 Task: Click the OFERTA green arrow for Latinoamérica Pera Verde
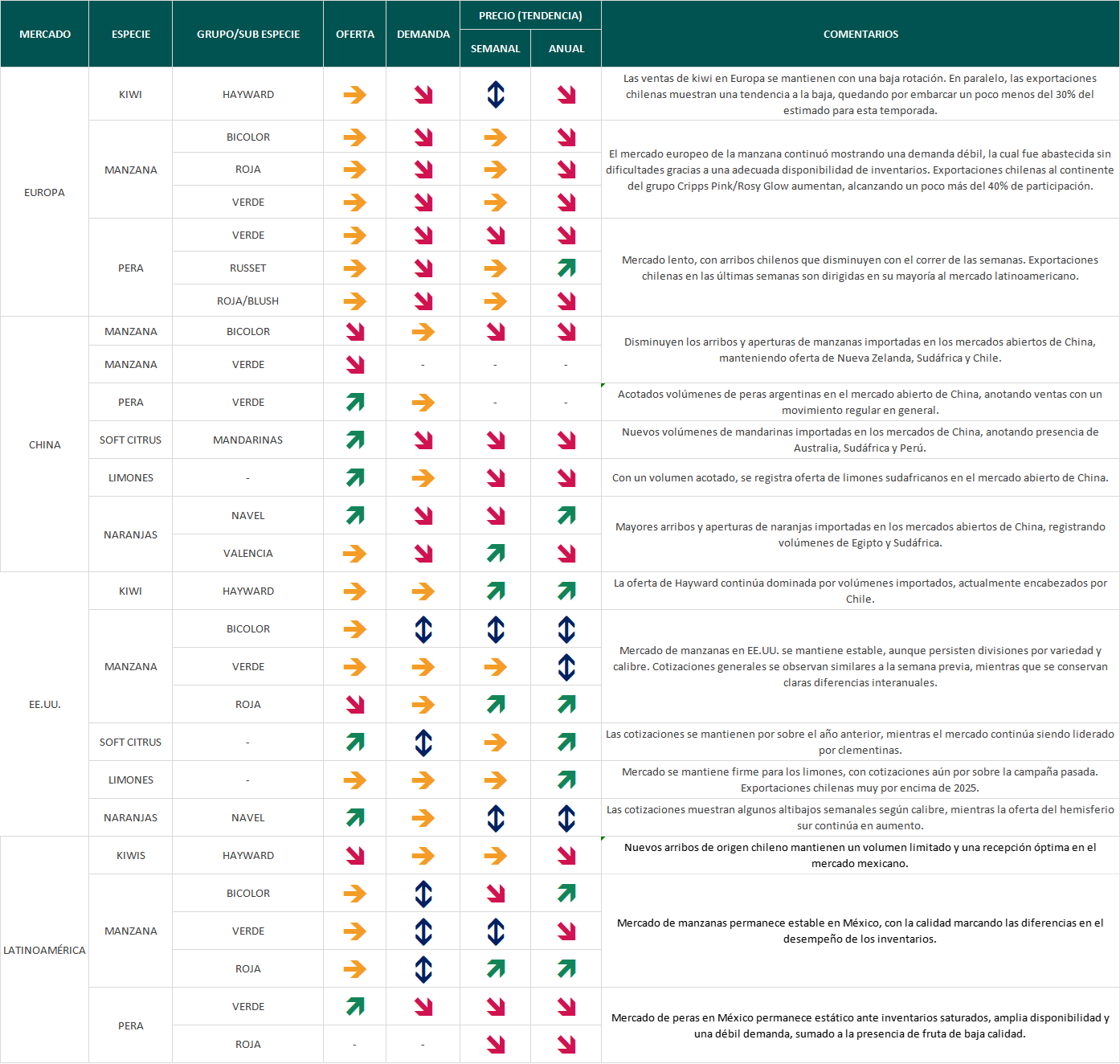pyautogui.click(x=354, y=1007)
